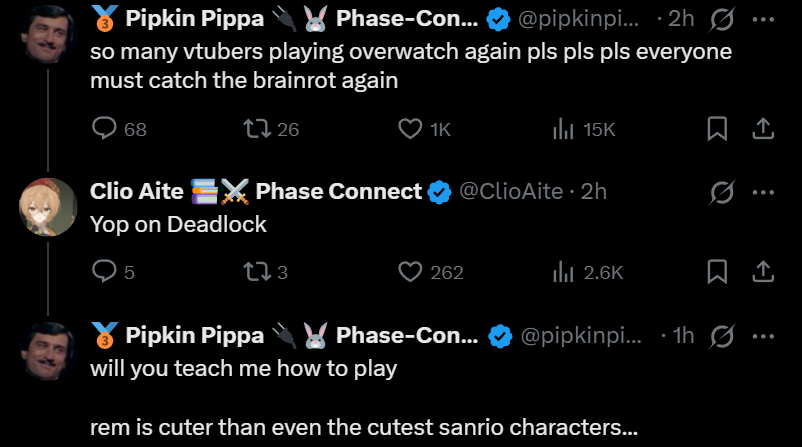Bookmark Pipkin Pippa's overwatch tweet
Image resolution: width=802 pixels, height=447 pixels.
717,129
